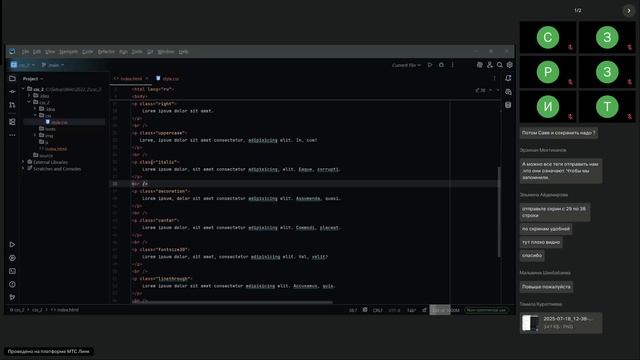Screen dimensions: 640x360
Task: Open the Window menu
Action: pos(166,51)
